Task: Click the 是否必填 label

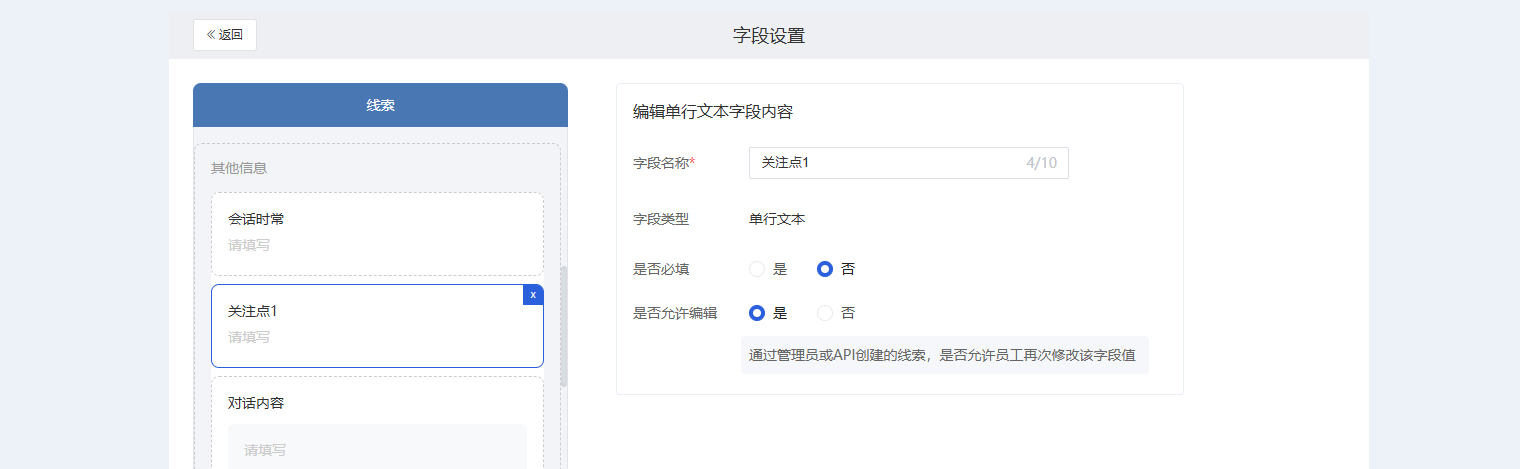Action: (x=661, y=269)
